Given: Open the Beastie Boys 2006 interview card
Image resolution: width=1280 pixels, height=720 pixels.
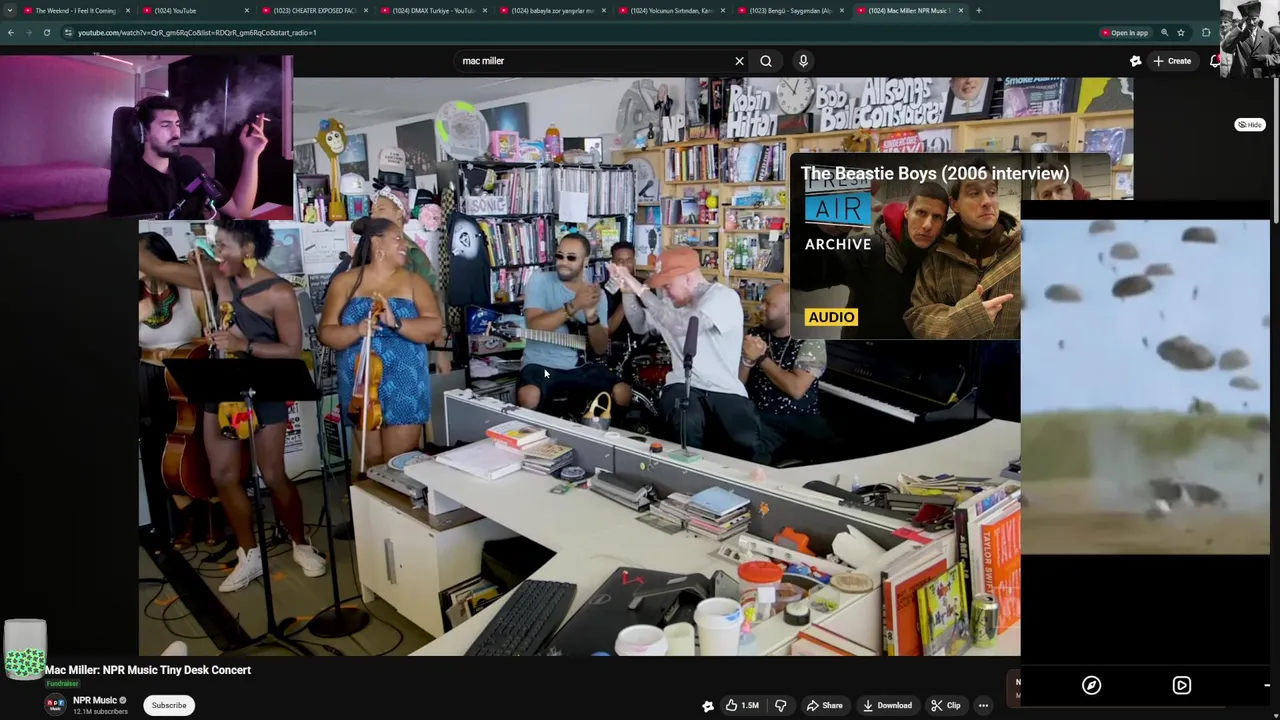Looking at the screenshot, I should (905, 248).
